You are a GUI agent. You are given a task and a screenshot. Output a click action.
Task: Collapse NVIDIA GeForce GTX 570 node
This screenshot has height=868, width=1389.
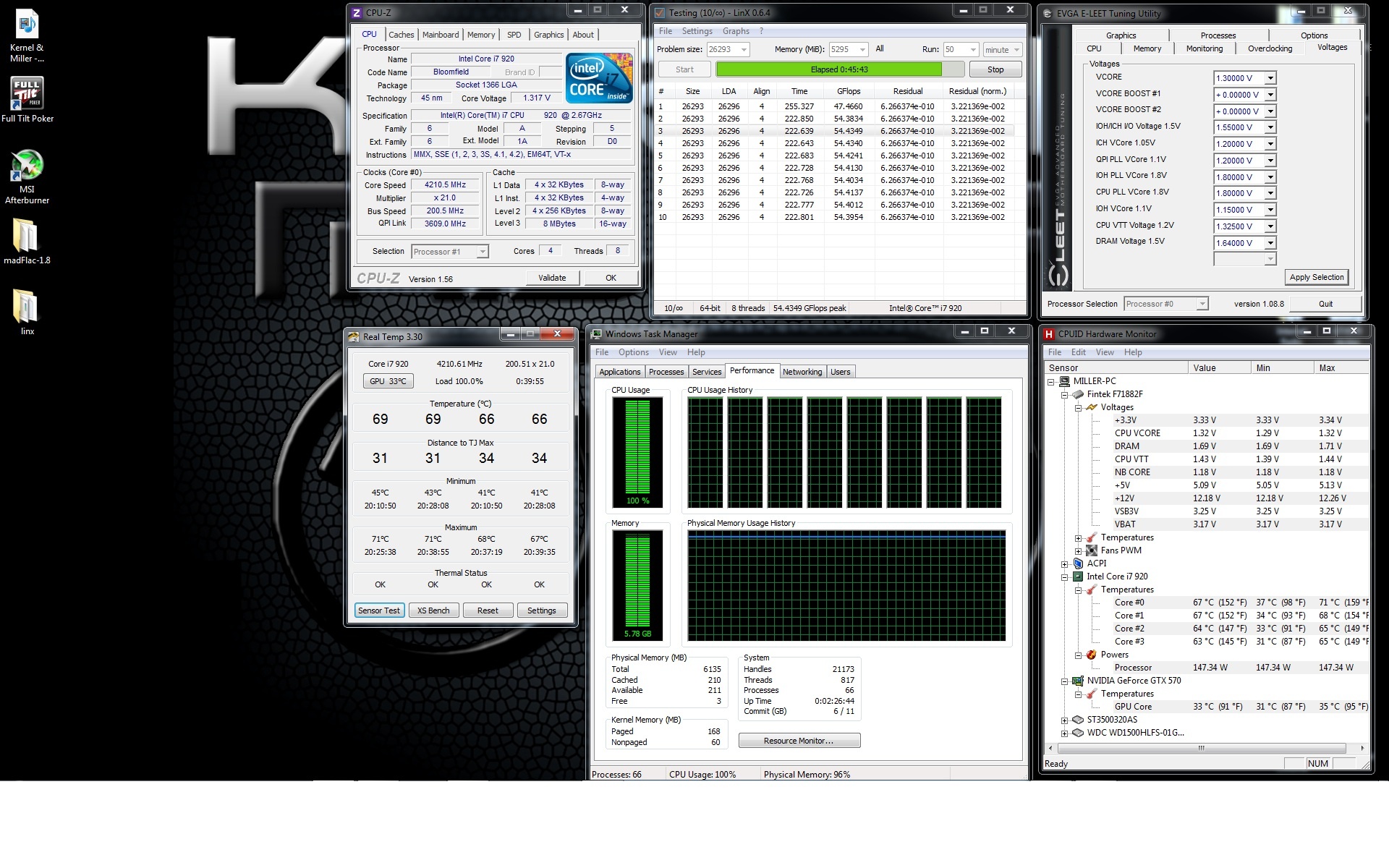[x=1065, y=681]
